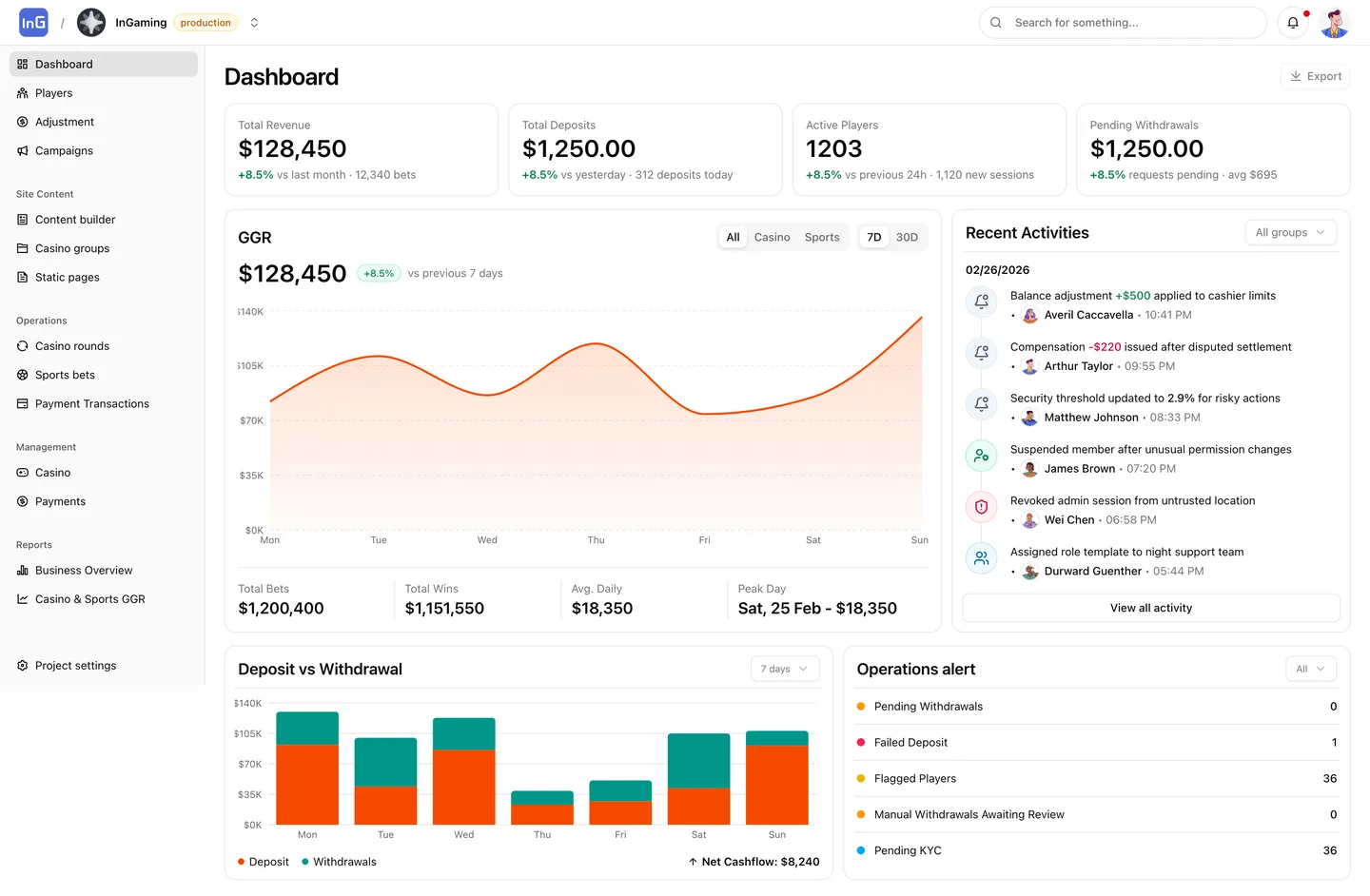Image resolution: width=1370 pixels, height=896 pixels.
Task: Navigate to Static pages
Action: pyautogui.click(x=66, y=277)
